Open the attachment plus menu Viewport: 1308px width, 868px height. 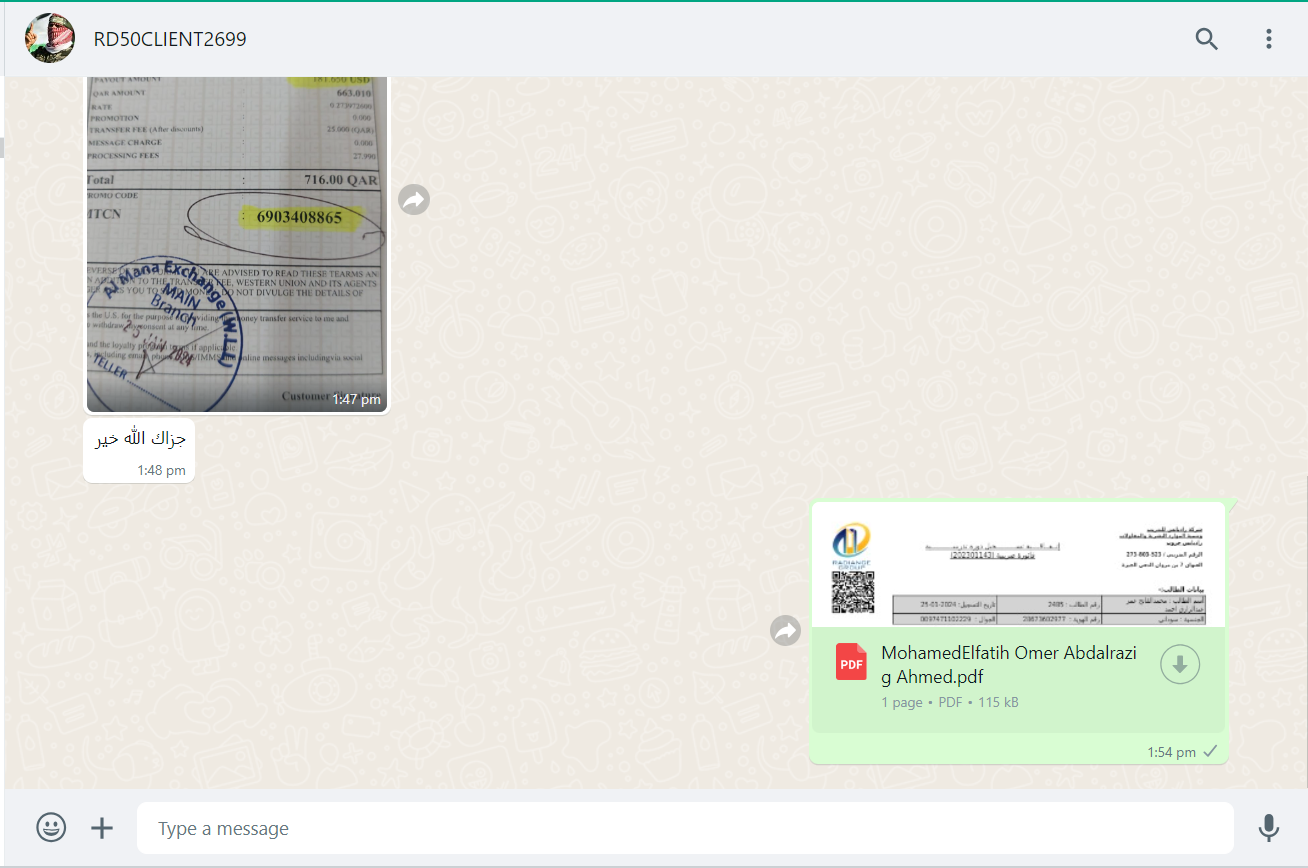click(102, 828)
